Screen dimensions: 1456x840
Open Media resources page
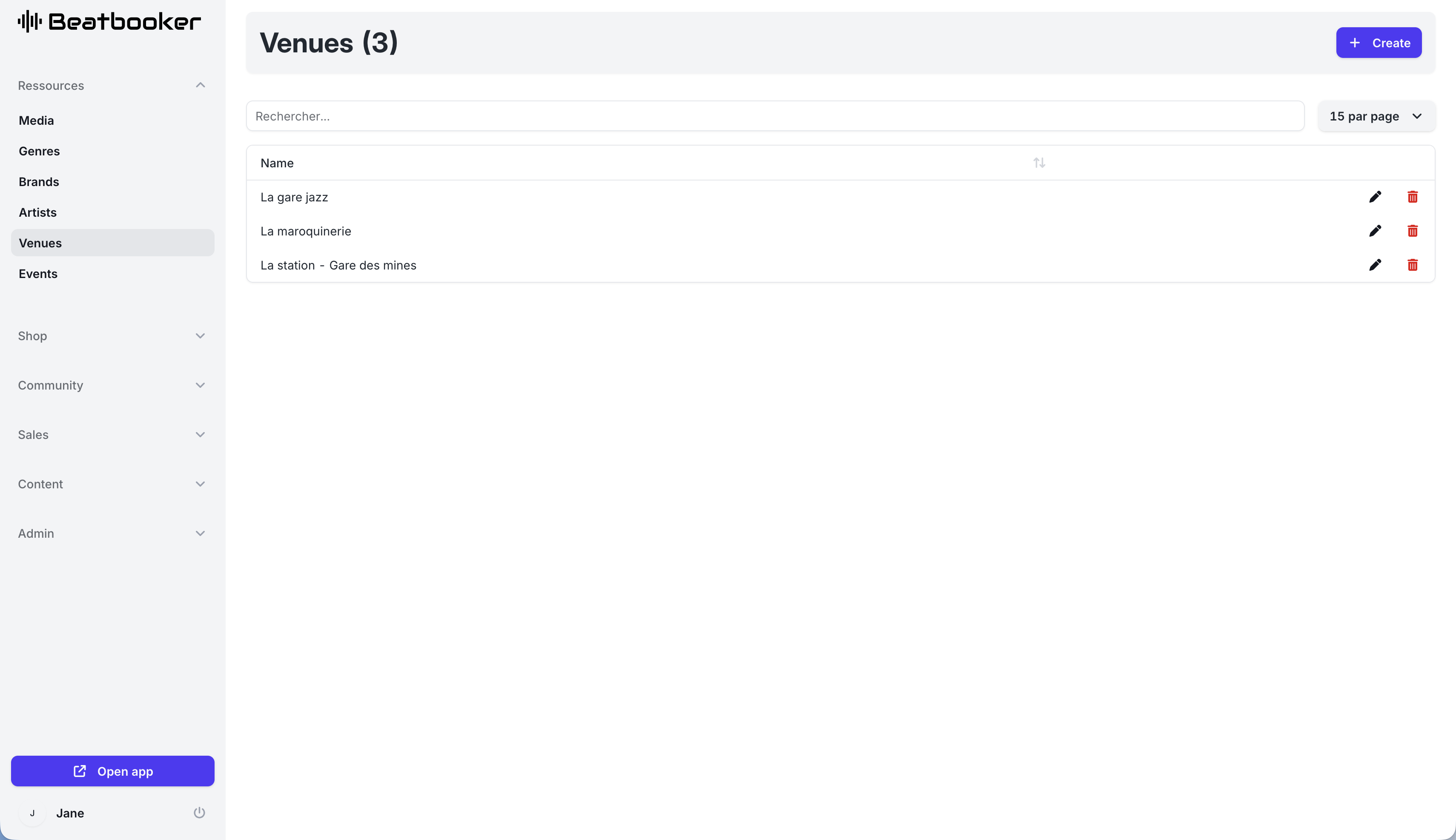(36, 120)
